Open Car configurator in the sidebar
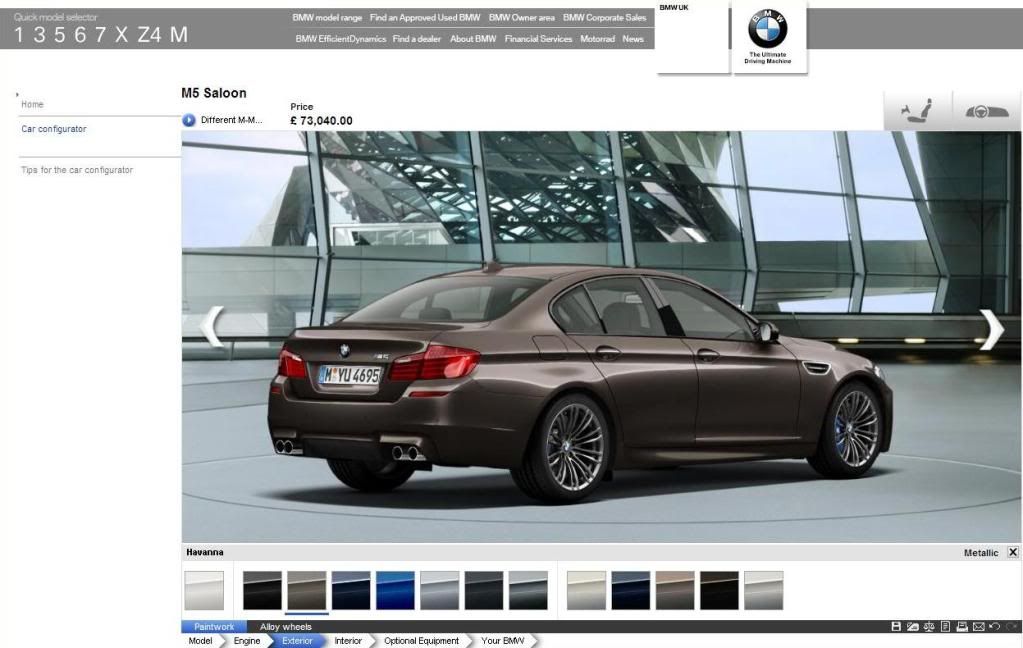This screenshot has width=1023, height=648. click(x=53, y=129)
